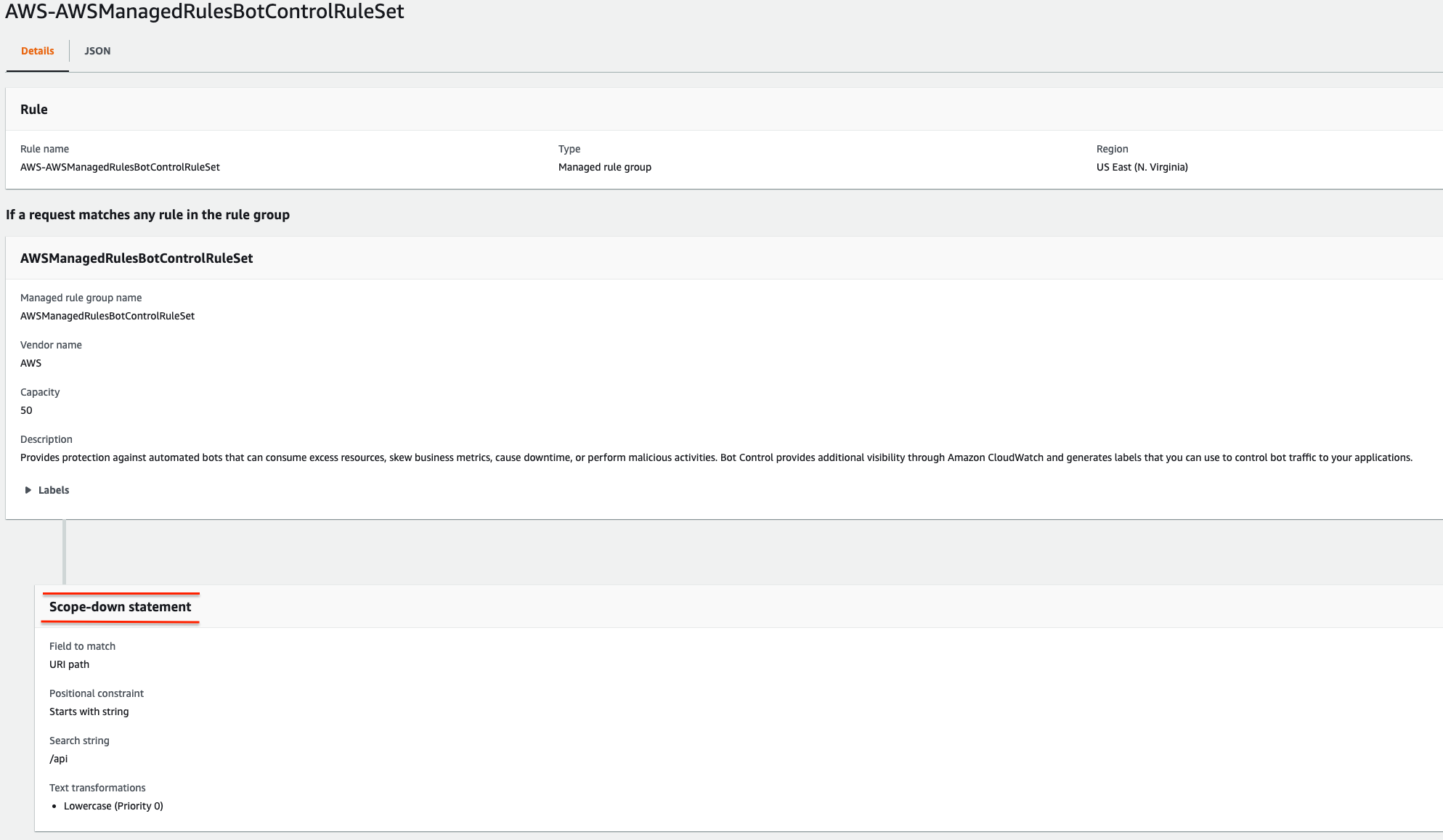Switch to the JSON tab
Screen dimensions: 1443x840
click(x=97, y=51)
